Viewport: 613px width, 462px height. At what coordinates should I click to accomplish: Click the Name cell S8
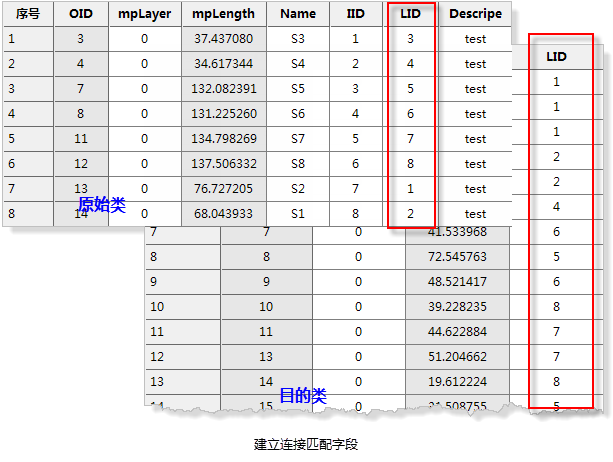(x=298, y=164)
